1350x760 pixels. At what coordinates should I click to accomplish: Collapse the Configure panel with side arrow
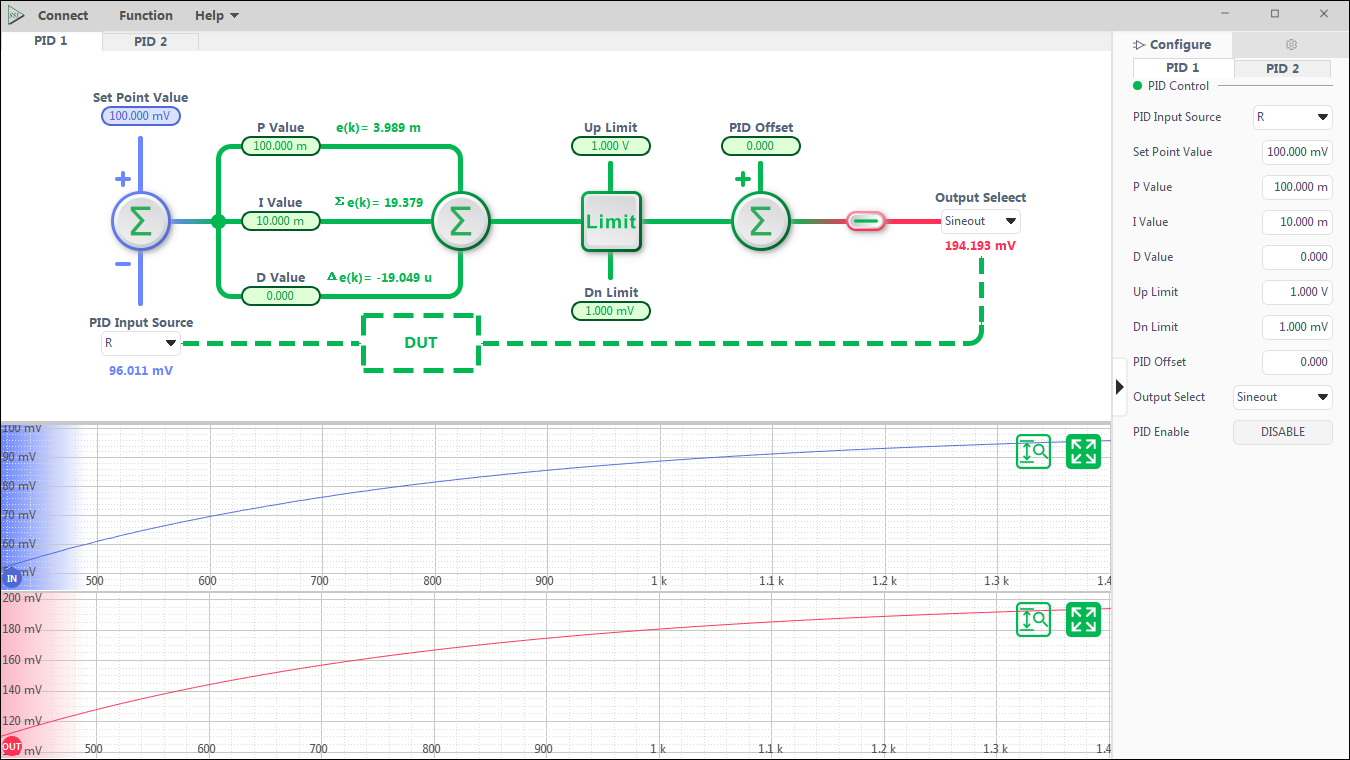tap(1120, 387)
